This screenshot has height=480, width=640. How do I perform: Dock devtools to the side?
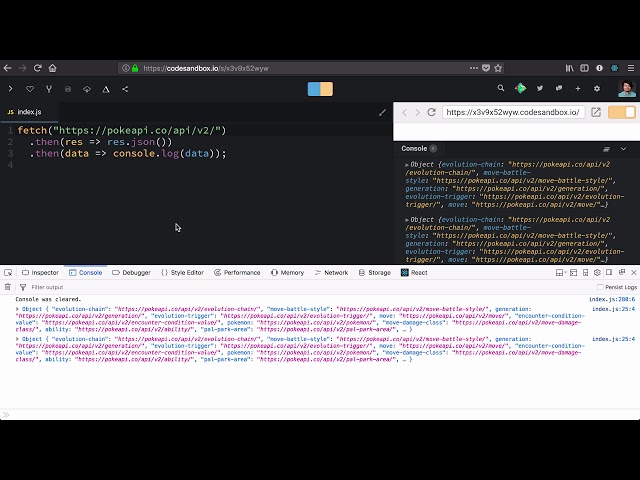pos(609,272)
